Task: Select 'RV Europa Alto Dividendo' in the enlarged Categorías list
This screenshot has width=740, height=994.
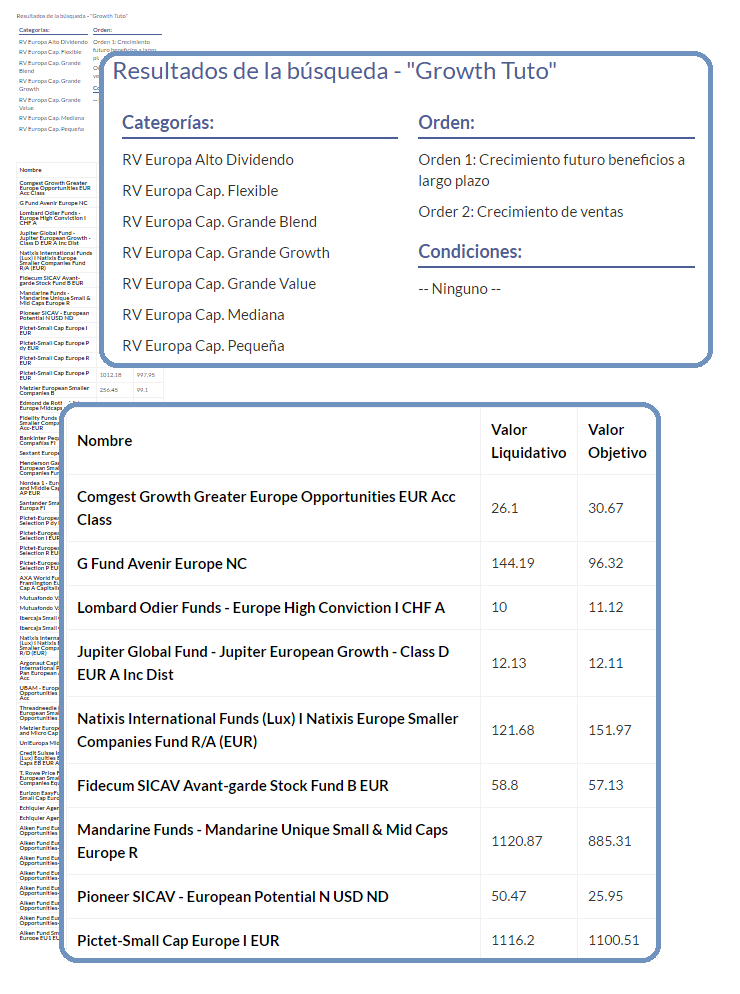Action: (208, 160)
